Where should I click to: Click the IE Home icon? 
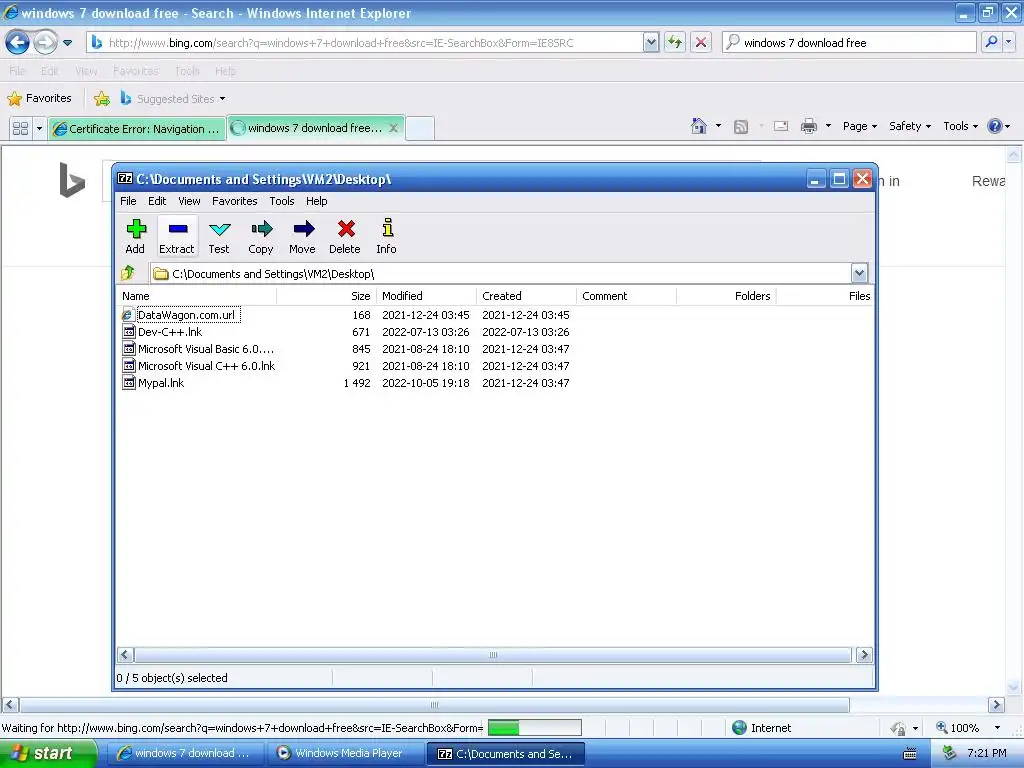(699, 126)
